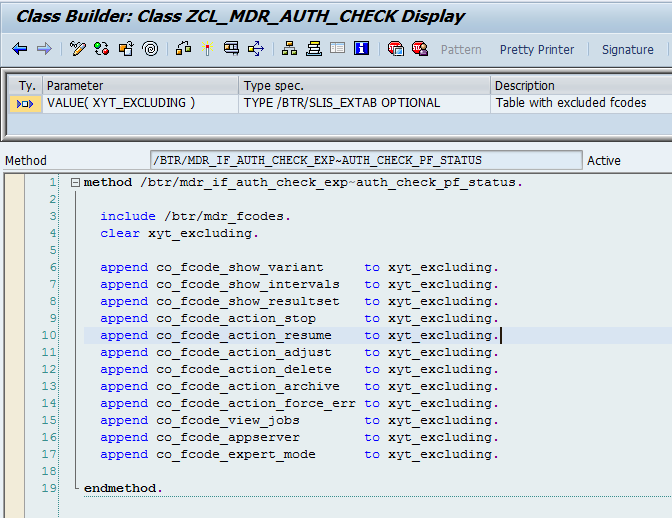The height and width of the screenshot is (518, 672).
Task: Open the Where-Used List icon
Action: pos(256,49)
